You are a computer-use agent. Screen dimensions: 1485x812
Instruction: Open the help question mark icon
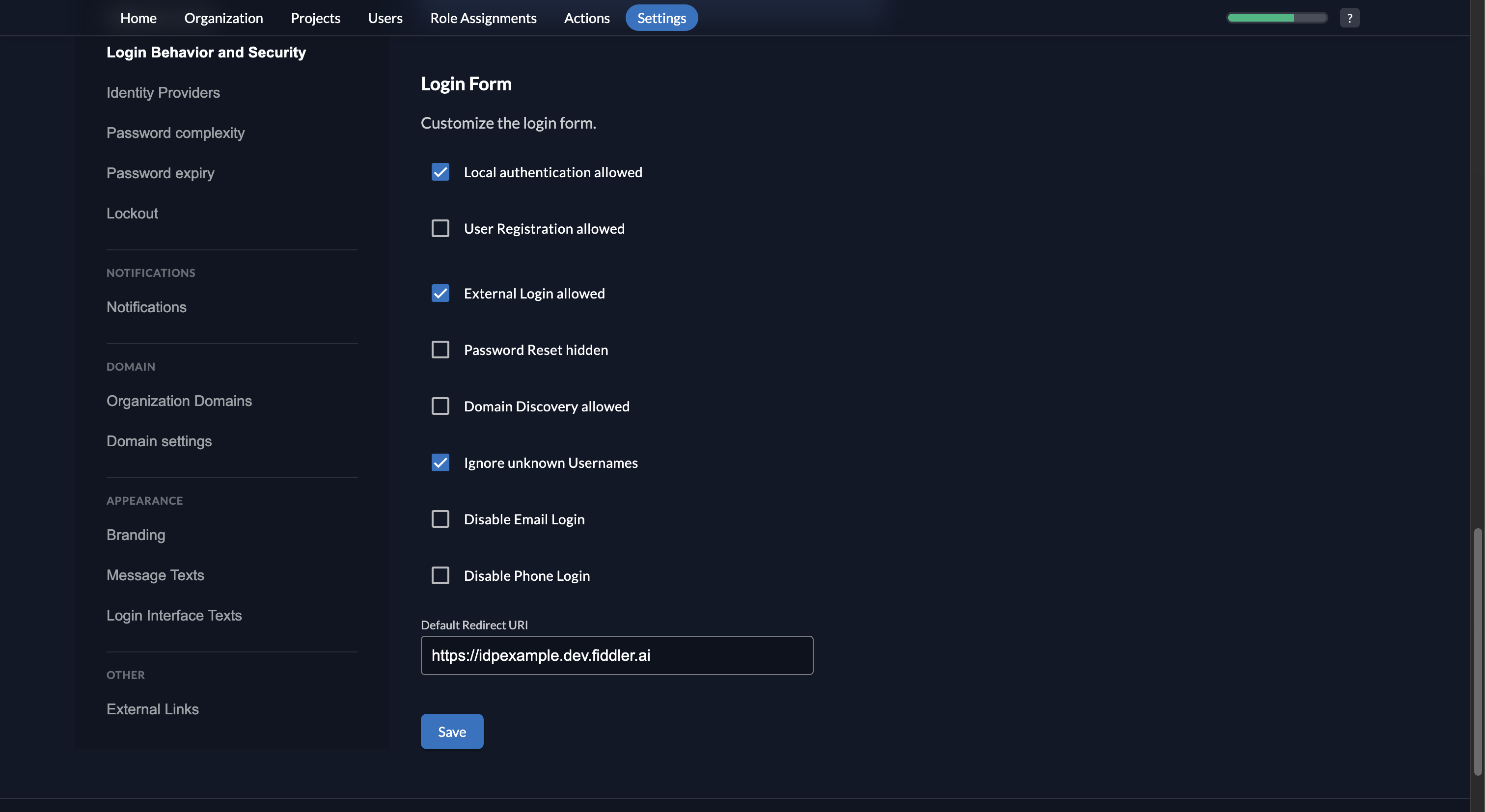click(x=1349, y=18)
